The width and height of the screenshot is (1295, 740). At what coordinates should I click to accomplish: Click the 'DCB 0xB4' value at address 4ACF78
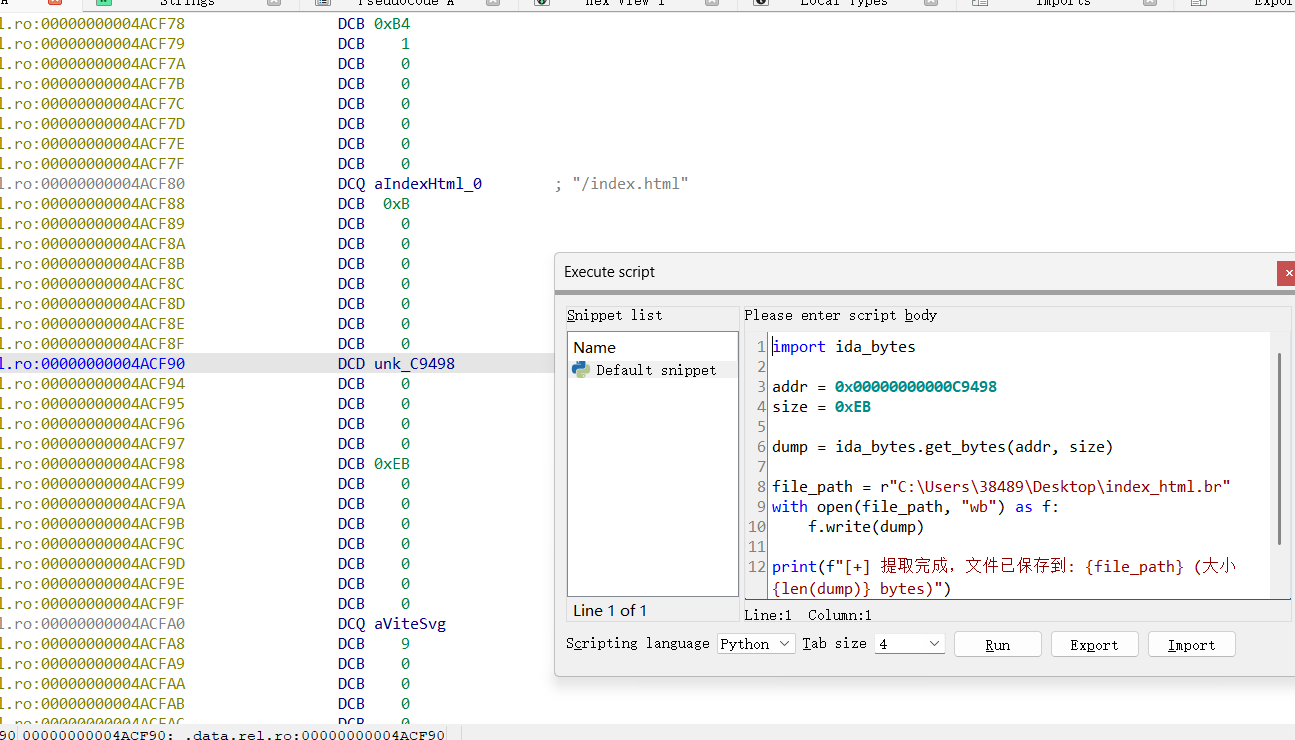[x=392, y=24]
